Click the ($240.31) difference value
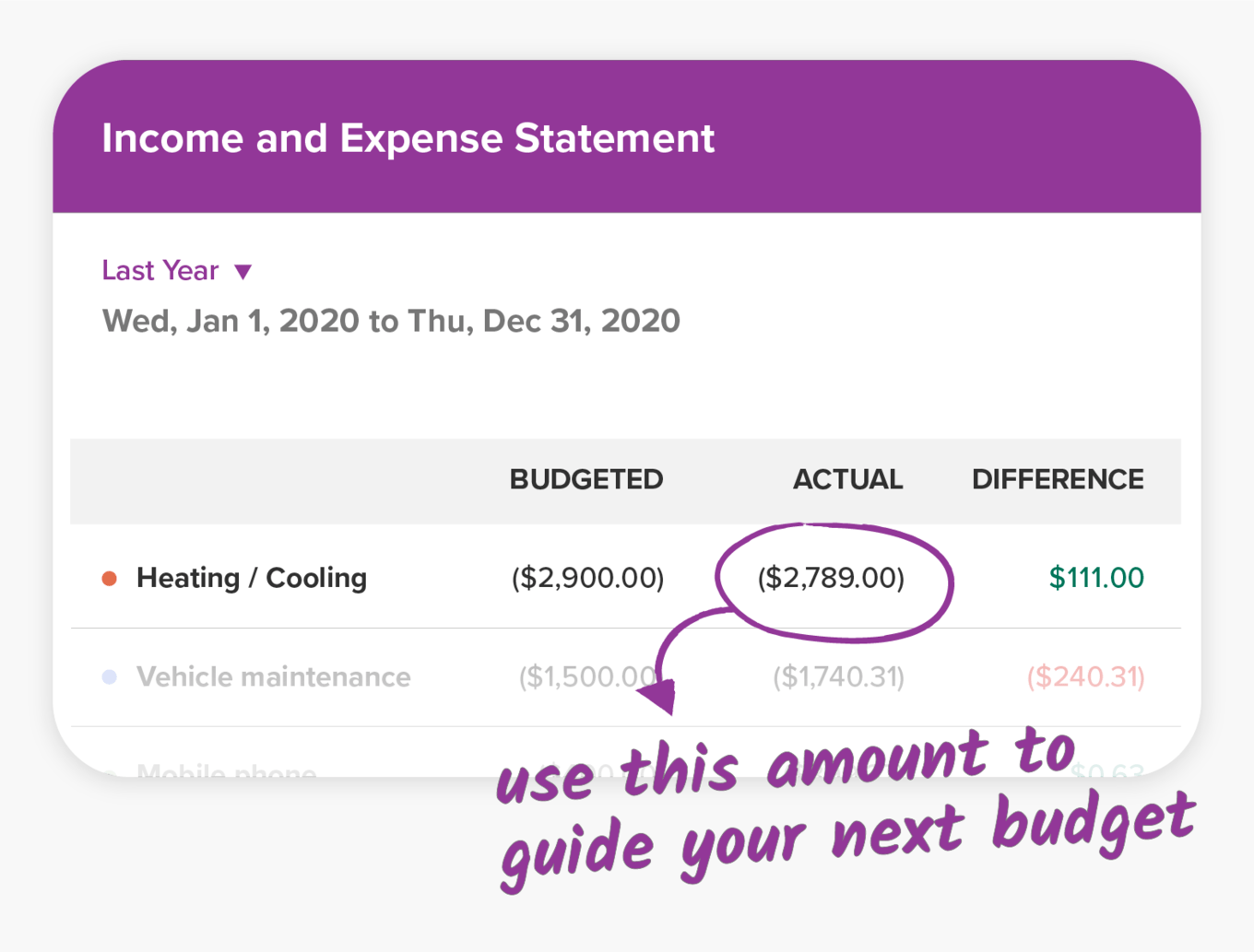Screen dimensions: 1254x952 pyautogui.click(x=1085, y=676)
